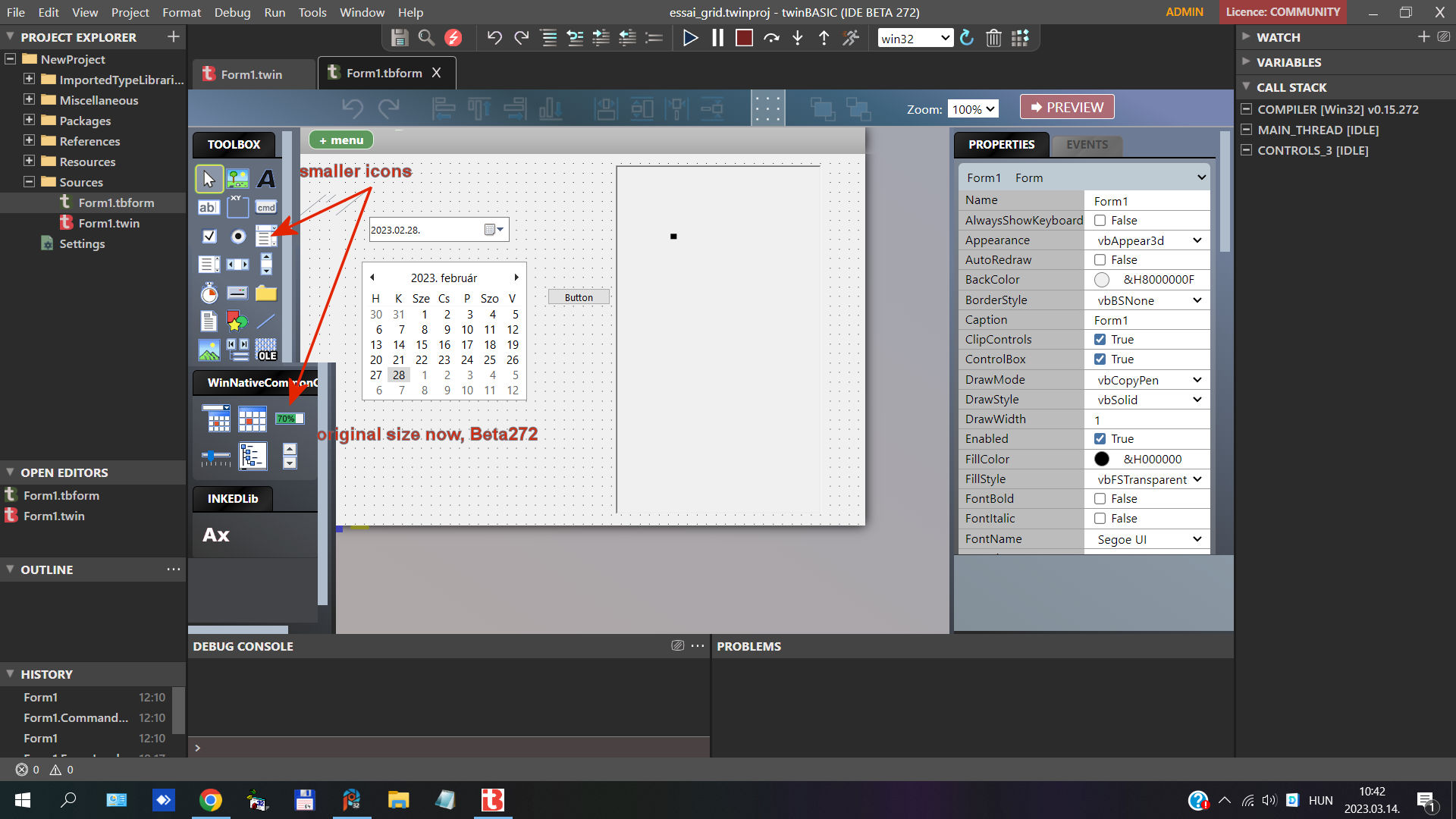Open the Settings item in Project Explorer
Screen dimensions: 1456x819
[82, 243]
